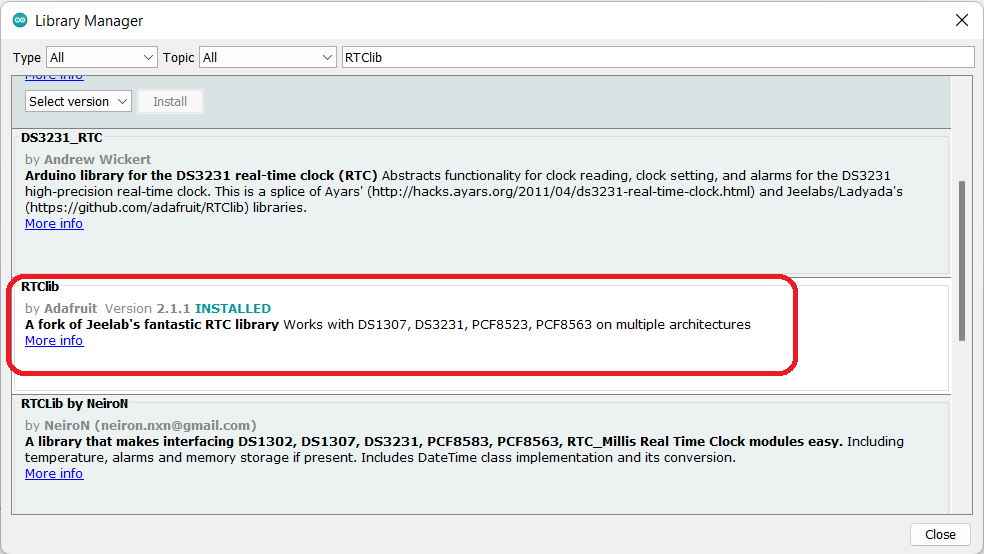986x554 pixels.
Task: Click the Arduino logo in the title bar
Action: point(20,20)
